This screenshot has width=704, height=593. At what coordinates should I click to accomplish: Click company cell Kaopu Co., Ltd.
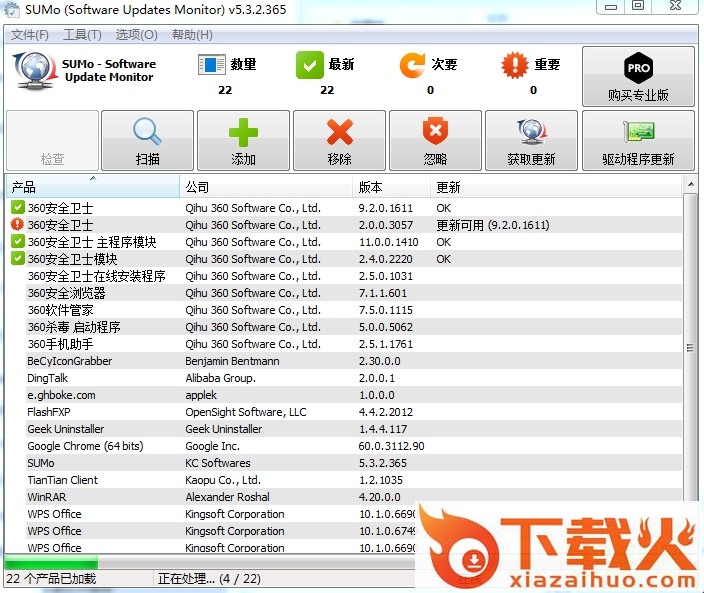(223, 480)
